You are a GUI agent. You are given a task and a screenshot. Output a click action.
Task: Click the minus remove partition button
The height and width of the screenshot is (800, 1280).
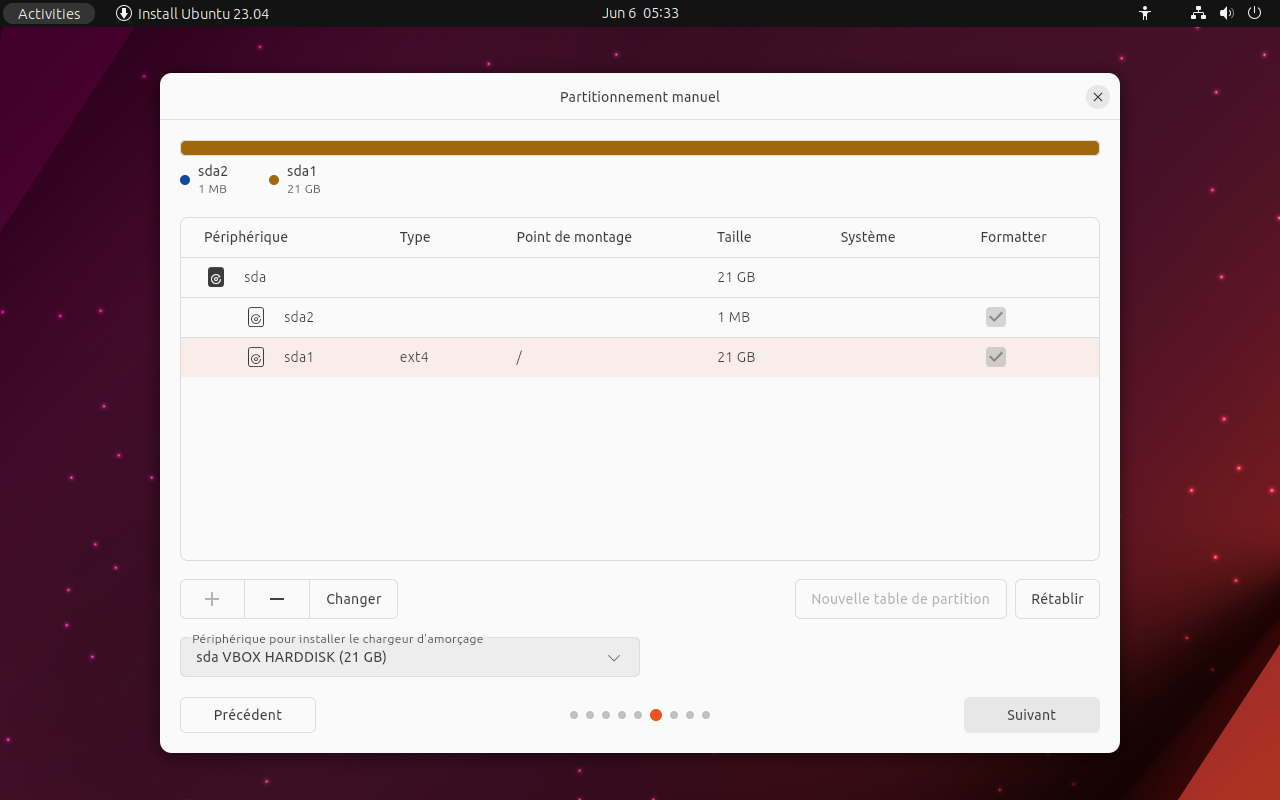[277, 599]
